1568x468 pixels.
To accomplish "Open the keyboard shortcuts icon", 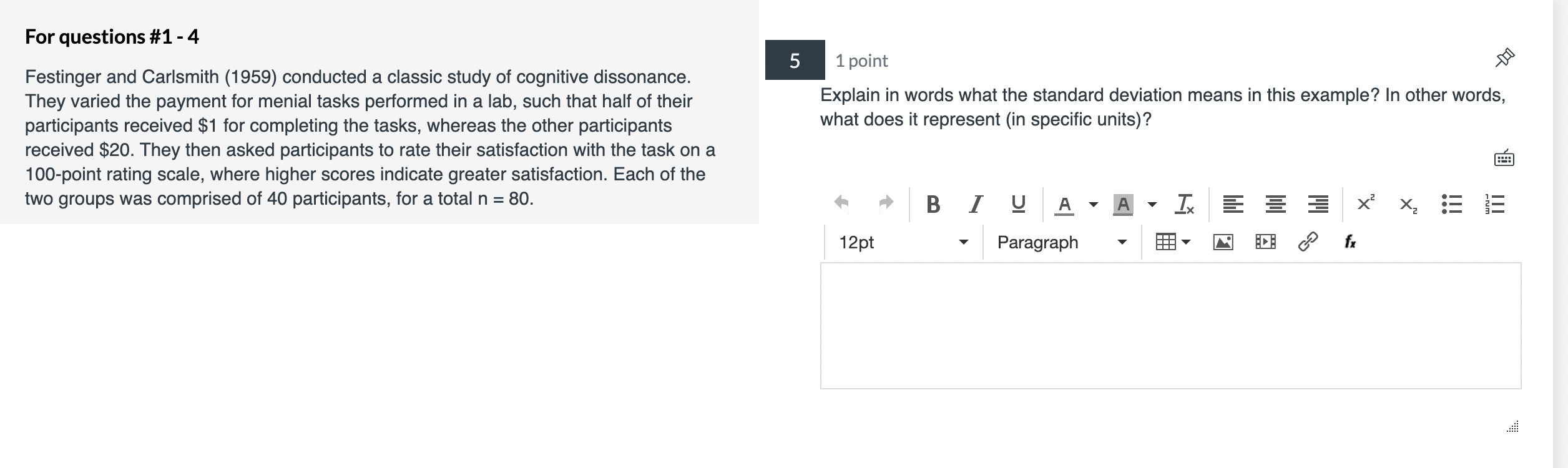I will pyautogui.click(x=1504, y=158).
